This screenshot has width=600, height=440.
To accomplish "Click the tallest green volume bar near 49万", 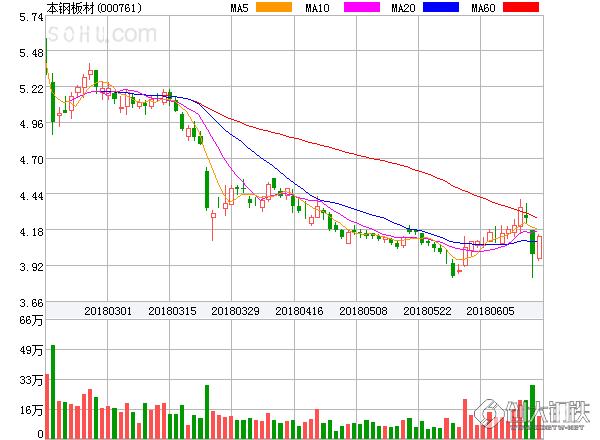I will [53, 392].
